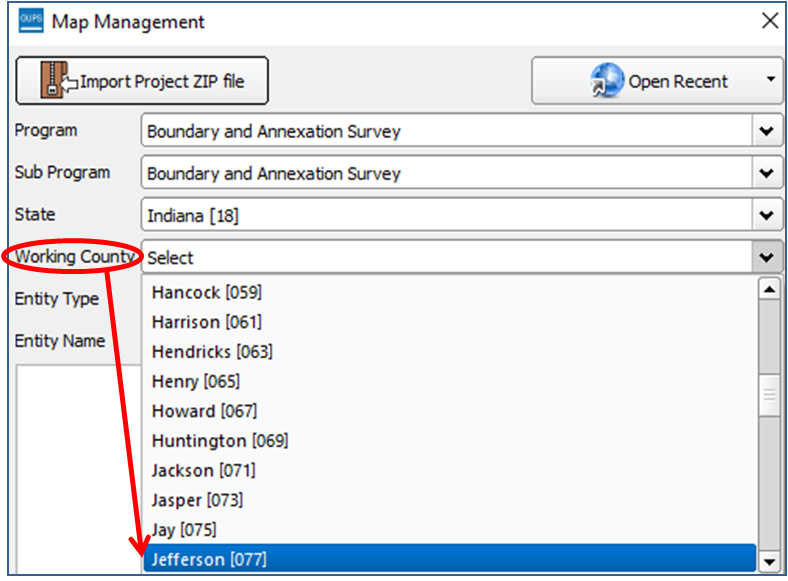Screen dimensions: 788x581
Task: Open the Sub Program dropdown
Action: click(x=461, y=173)
